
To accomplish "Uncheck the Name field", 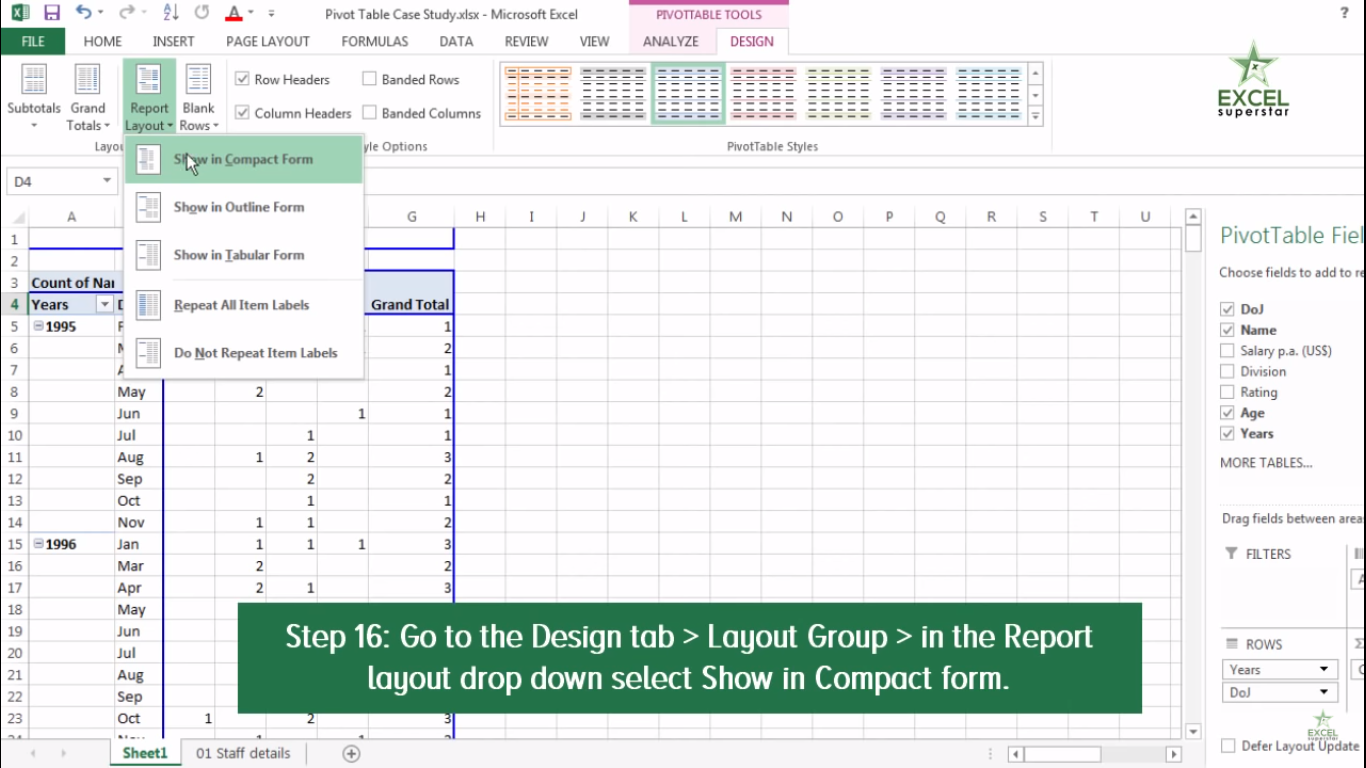I will click(1227, 330).
